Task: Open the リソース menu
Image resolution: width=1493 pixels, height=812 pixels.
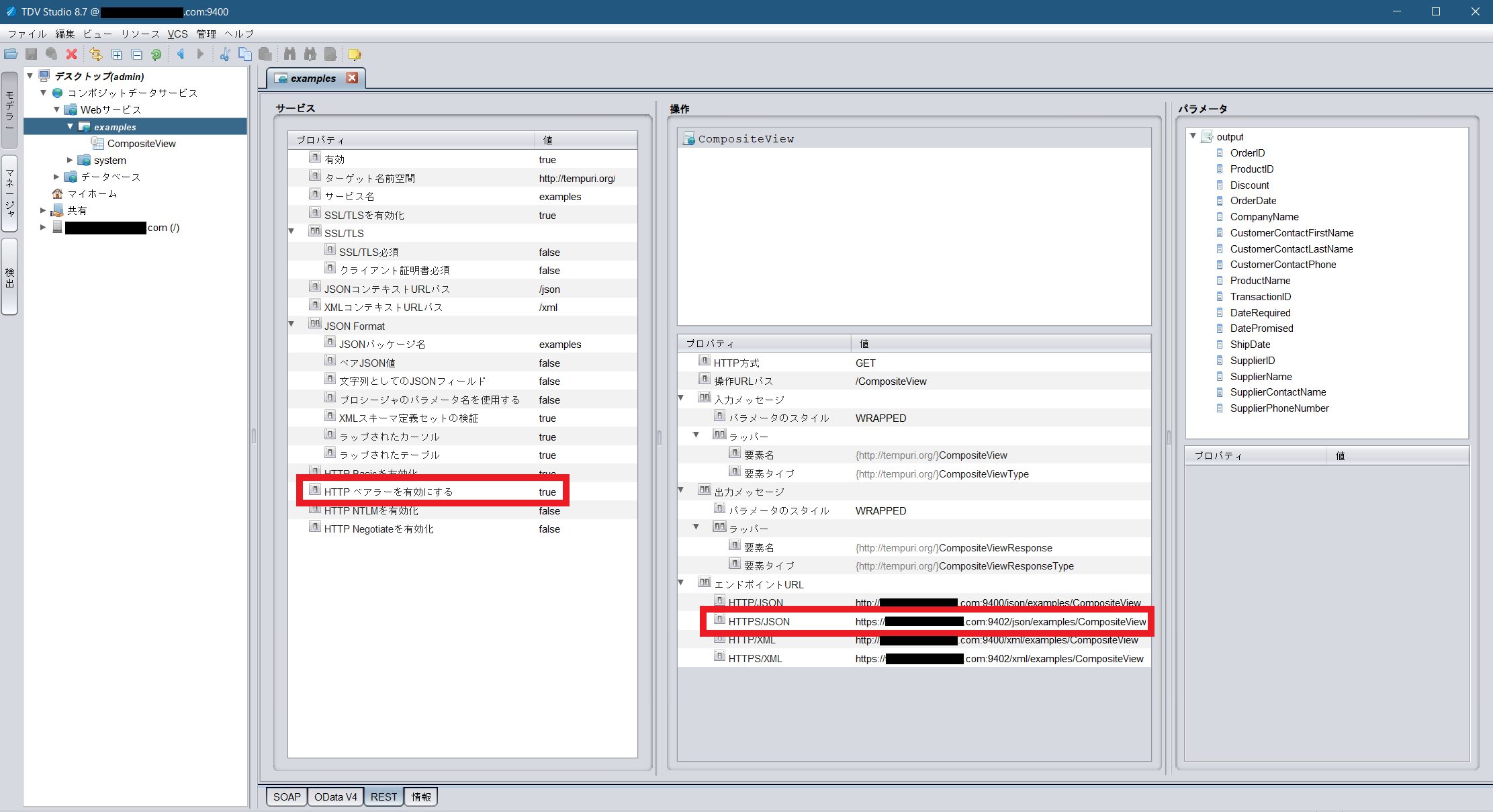Action: [x=140, y=34]
